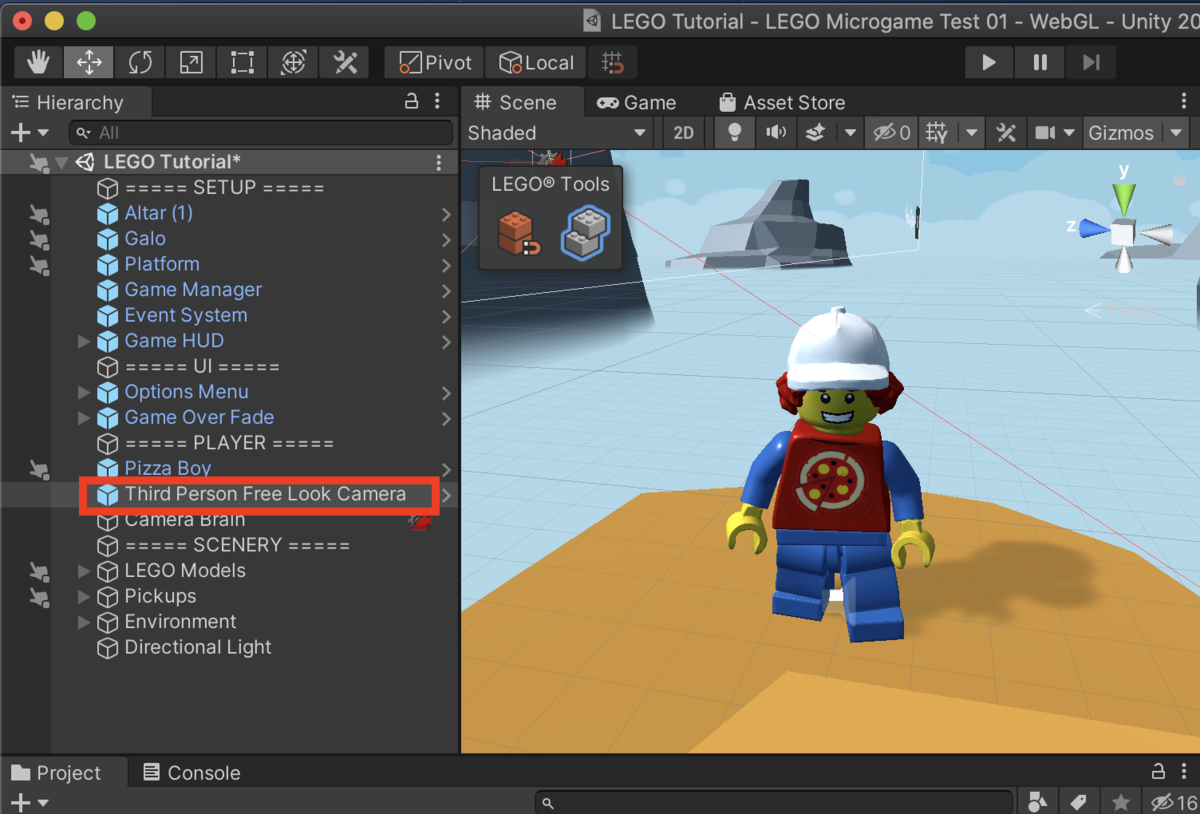The height and width of the screenshot is (814, 1200).
Task: Expand the Environment object
Action: [84, 622]
